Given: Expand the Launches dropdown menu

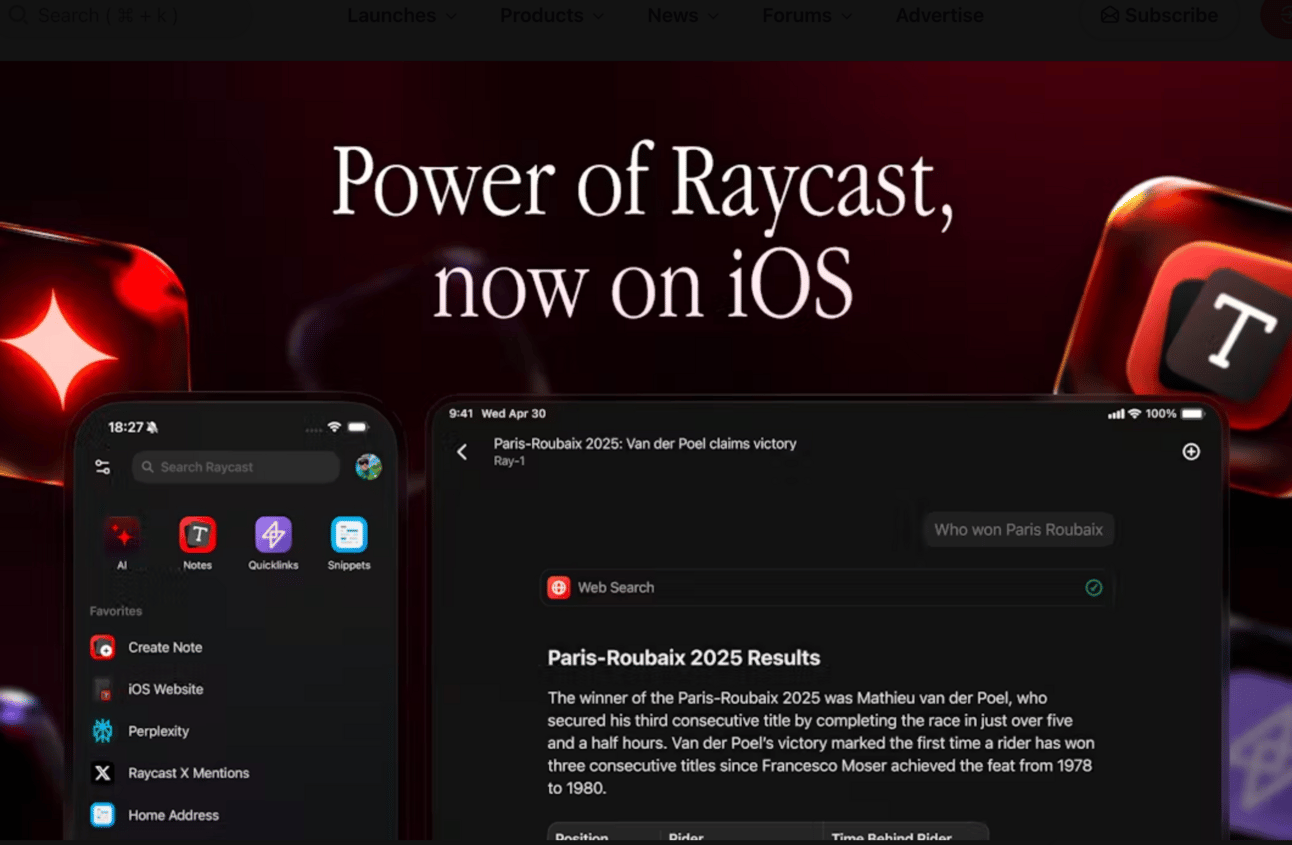Looking at the screenshot, I should point(402,16).
